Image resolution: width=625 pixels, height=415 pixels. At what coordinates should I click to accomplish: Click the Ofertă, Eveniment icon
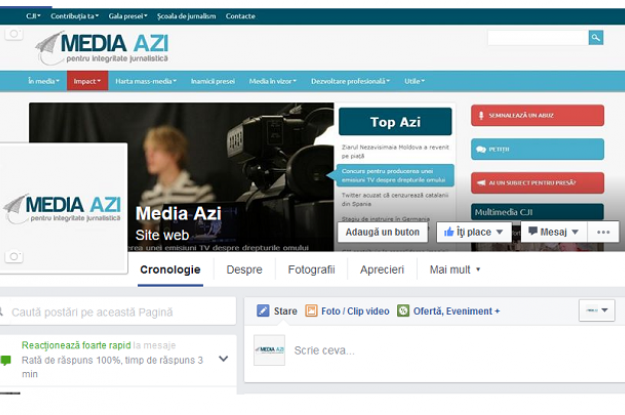[x=403, y=311]
